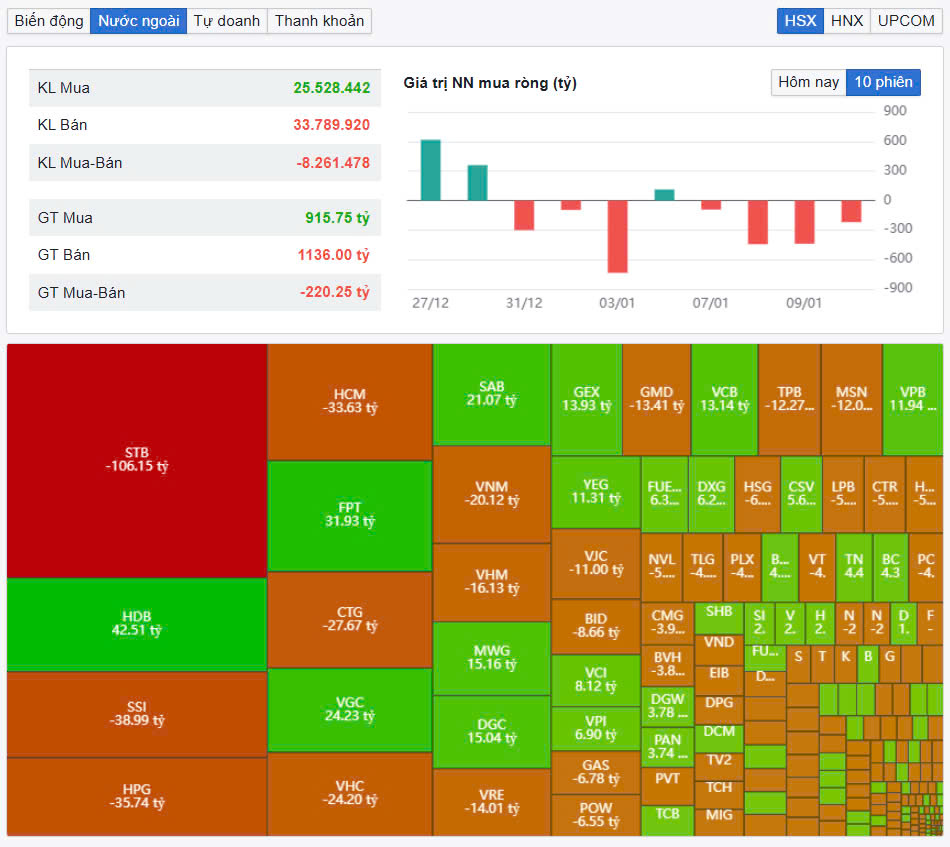Open the CSV tile in the treemap
The image size is (950, 847).
801,494
